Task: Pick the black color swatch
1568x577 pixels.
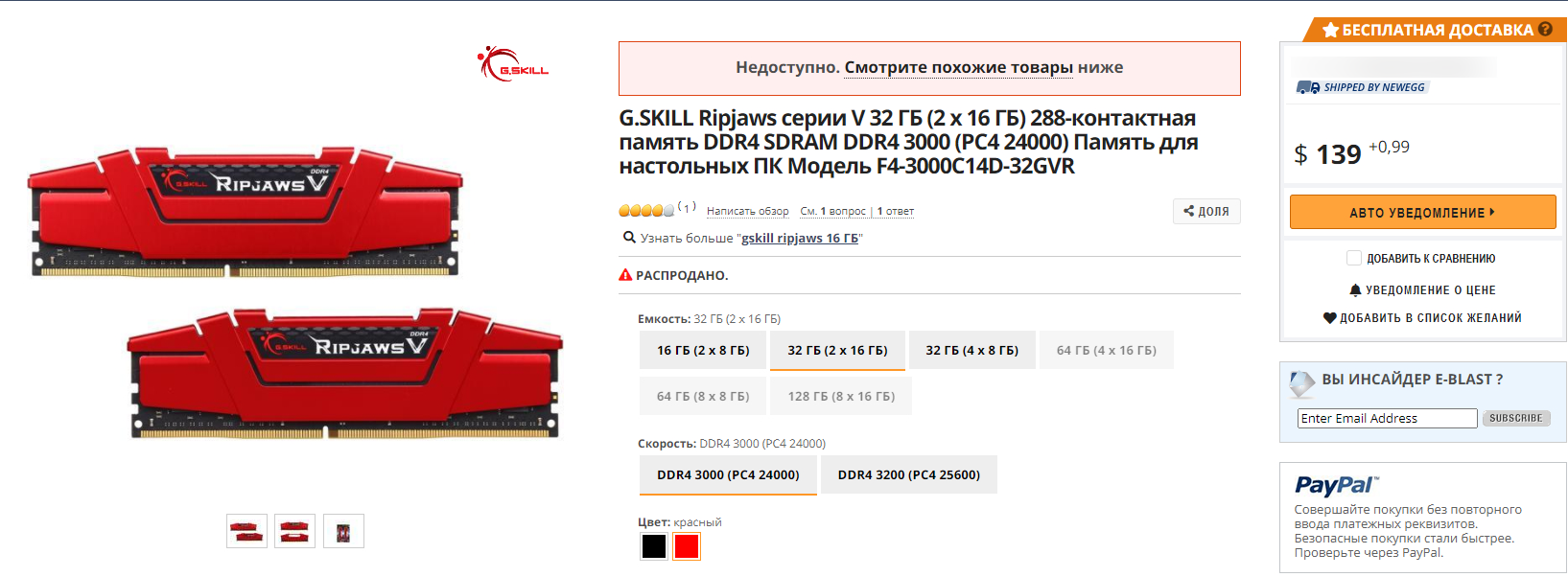Action: coord(654,546)
